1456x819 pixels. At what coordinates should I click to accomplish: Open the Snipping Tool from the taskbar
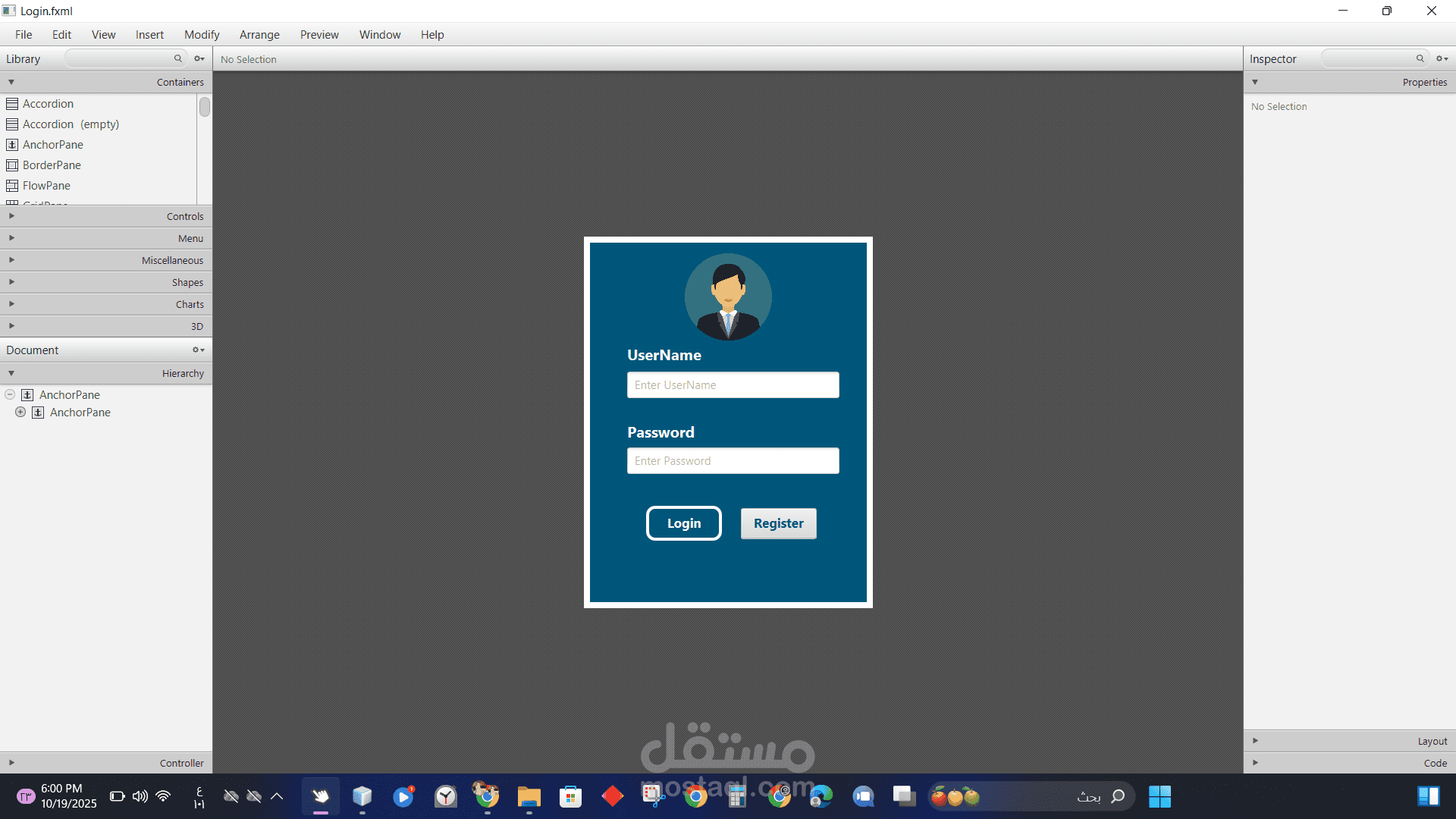point(653,796)
